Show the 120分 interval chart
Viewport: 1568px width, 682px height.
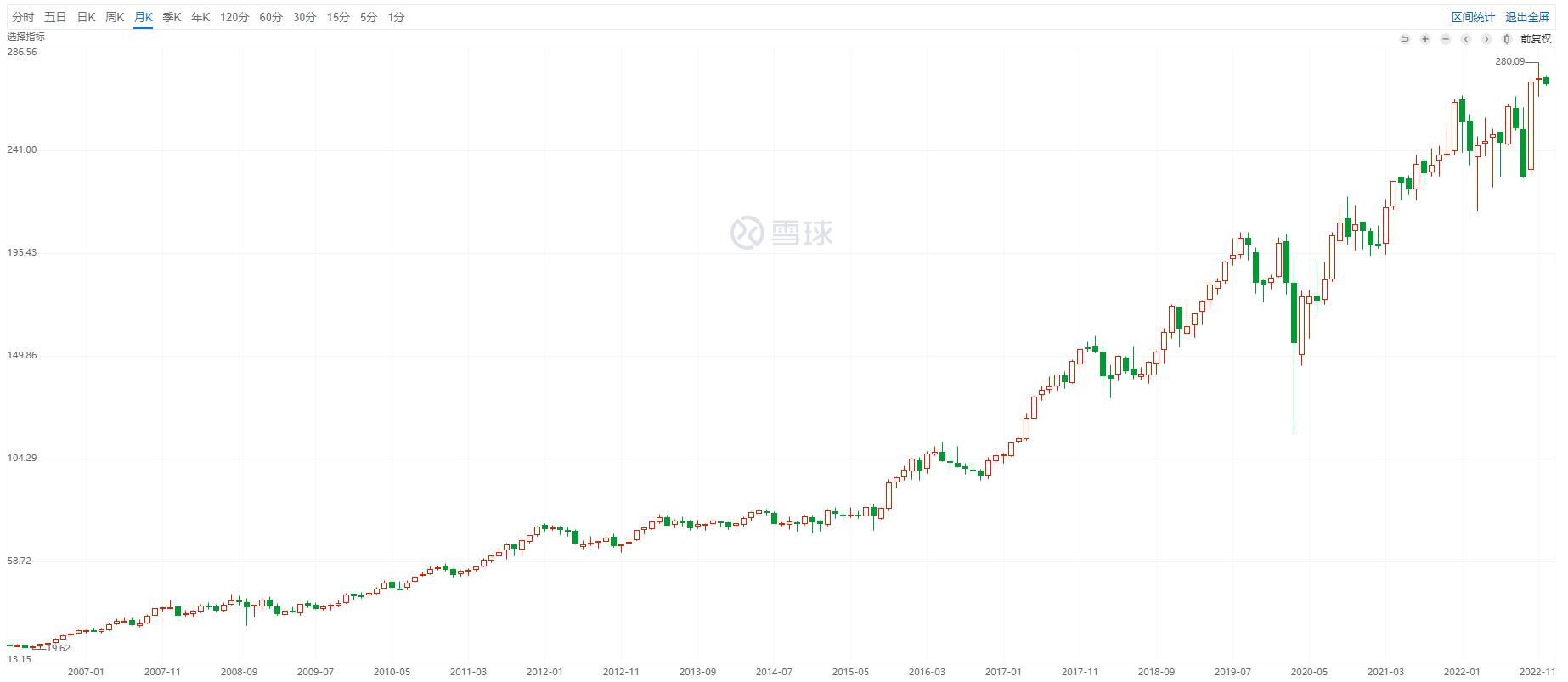tap(234, 17)
